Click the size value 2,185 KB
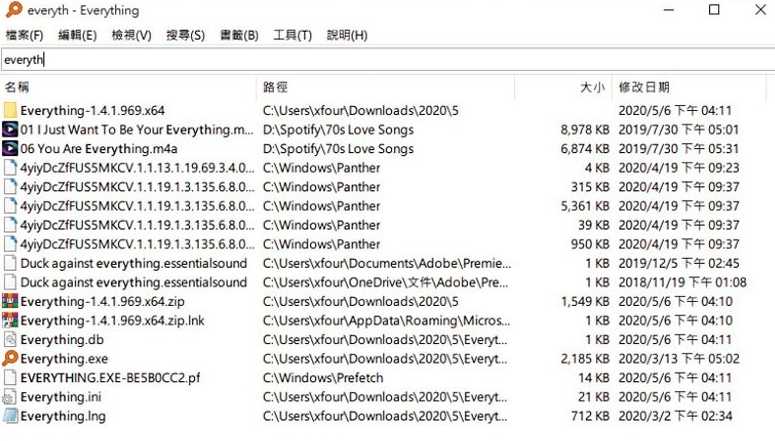This screenshot has height=441, width=775. coord(585,358)
